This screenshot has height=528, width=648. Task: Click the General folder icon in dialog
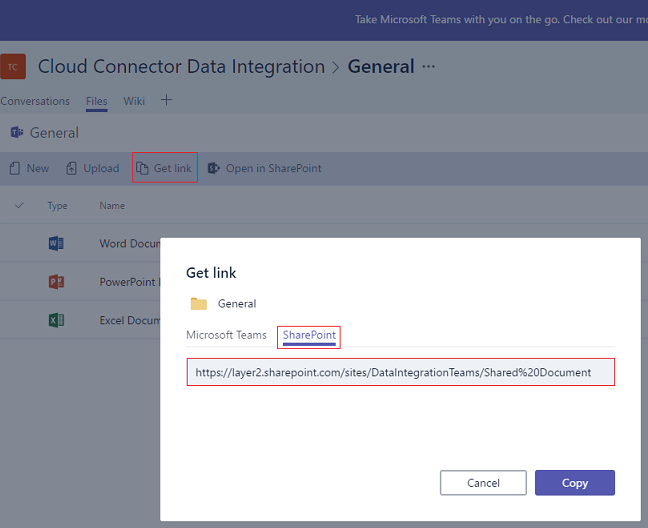[199, 304]
